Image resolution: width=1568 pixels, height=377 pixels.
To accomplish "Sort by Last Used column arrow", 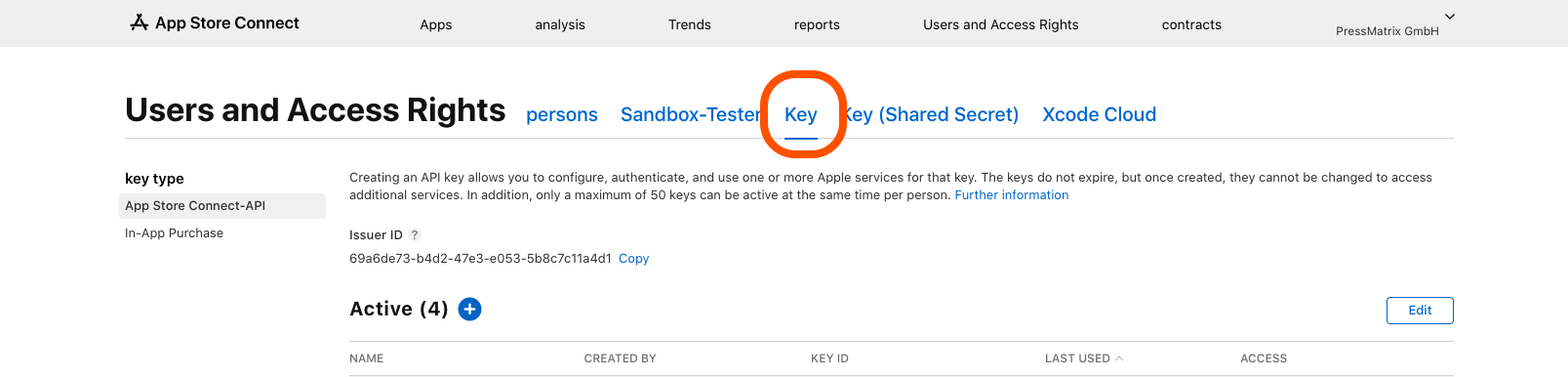I will coord(1119,358).
